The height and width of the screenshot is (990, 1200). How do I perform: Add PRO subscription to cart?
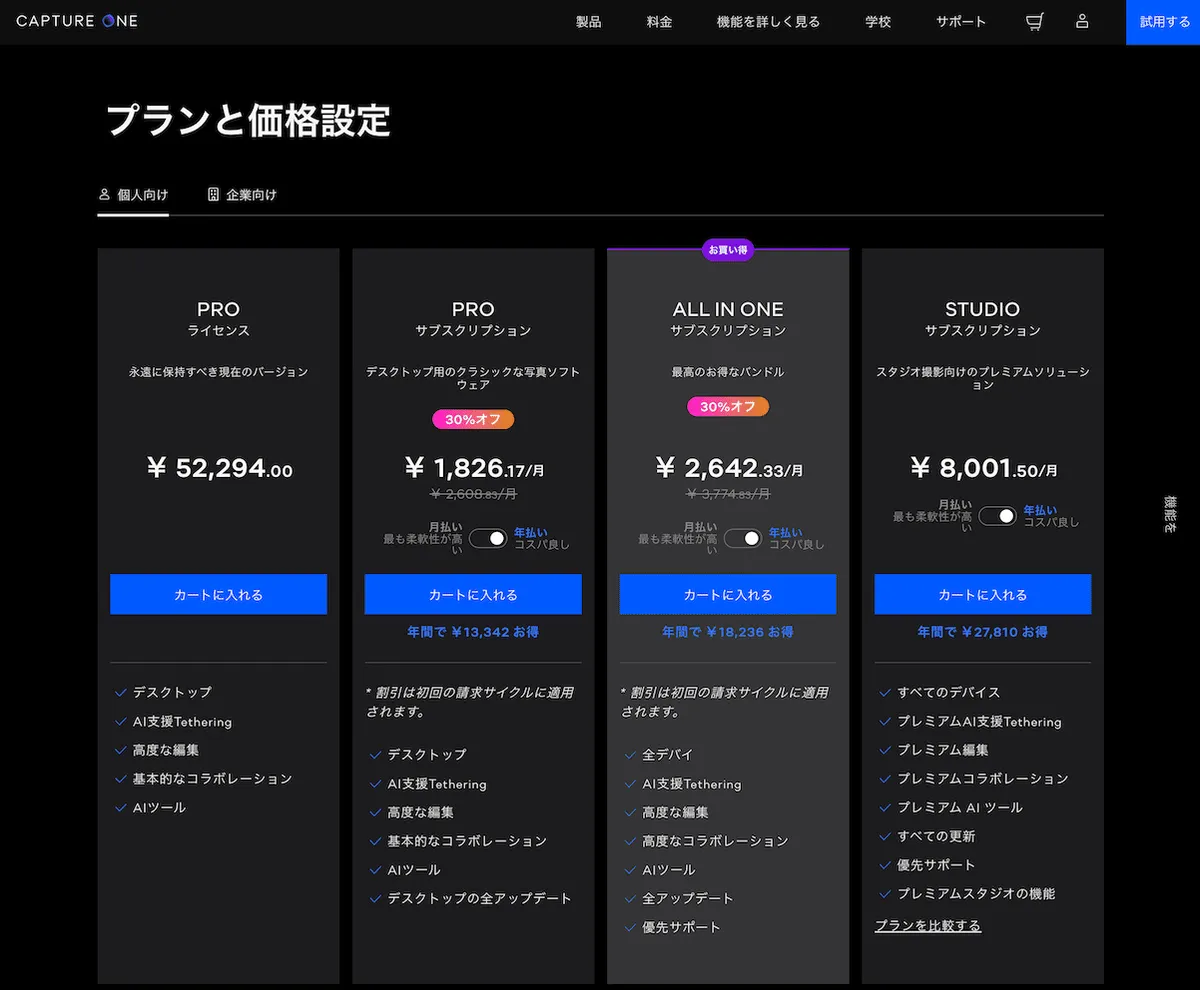[x=473, y=594]
